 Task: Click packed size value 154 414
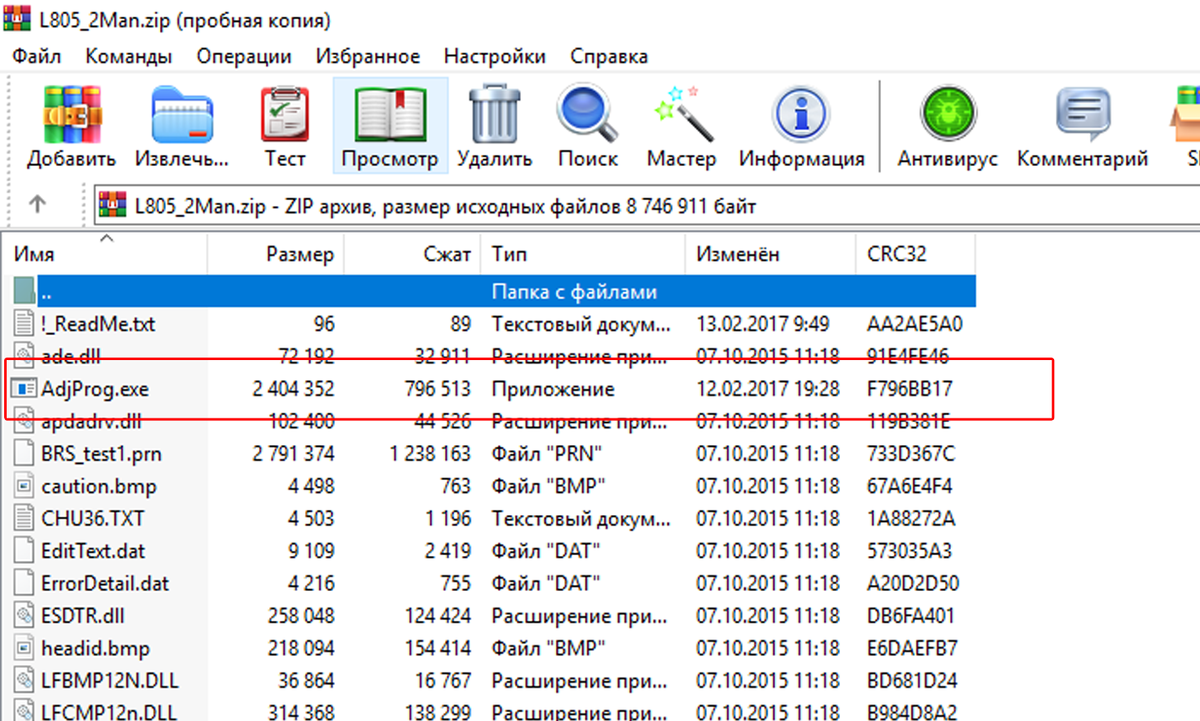pyautogui.click(x=437, y=648)
